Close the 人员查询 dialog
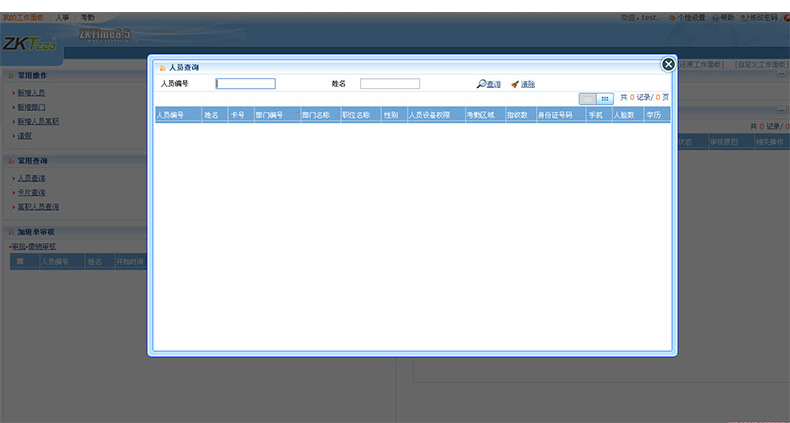Screen dimensions: 790x423 click(x=668, y=64)
